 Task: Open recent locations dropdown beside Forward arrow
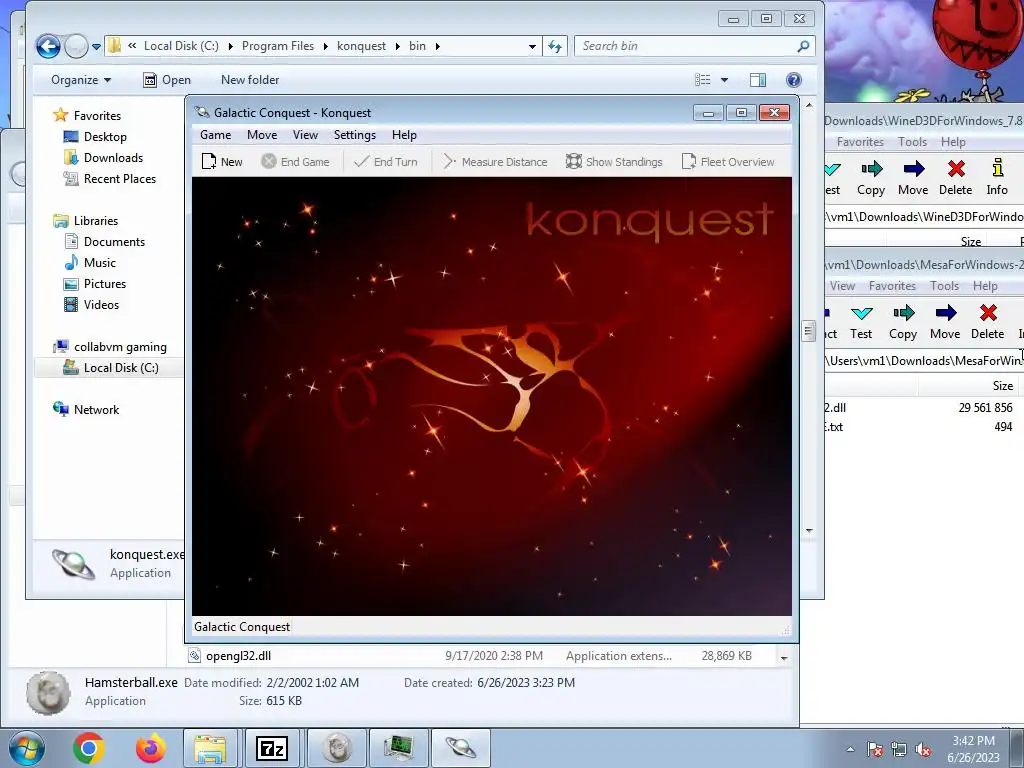(x=97, y=46)
